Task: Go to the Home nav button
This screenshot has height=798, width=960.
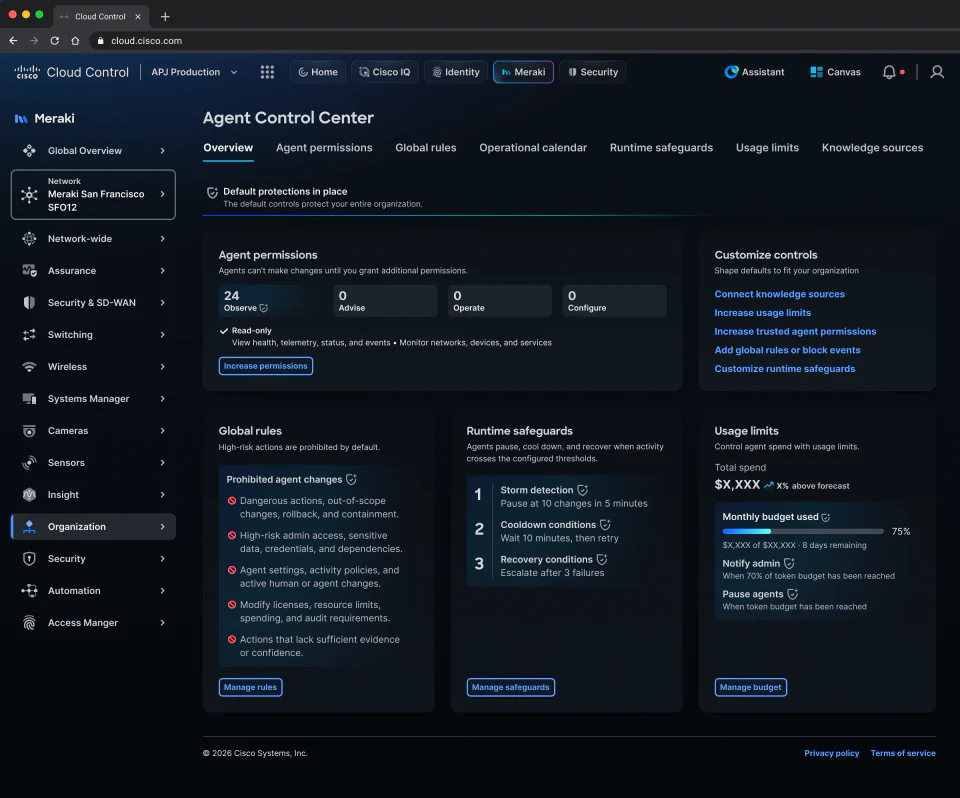Action: tap(318, 72)
